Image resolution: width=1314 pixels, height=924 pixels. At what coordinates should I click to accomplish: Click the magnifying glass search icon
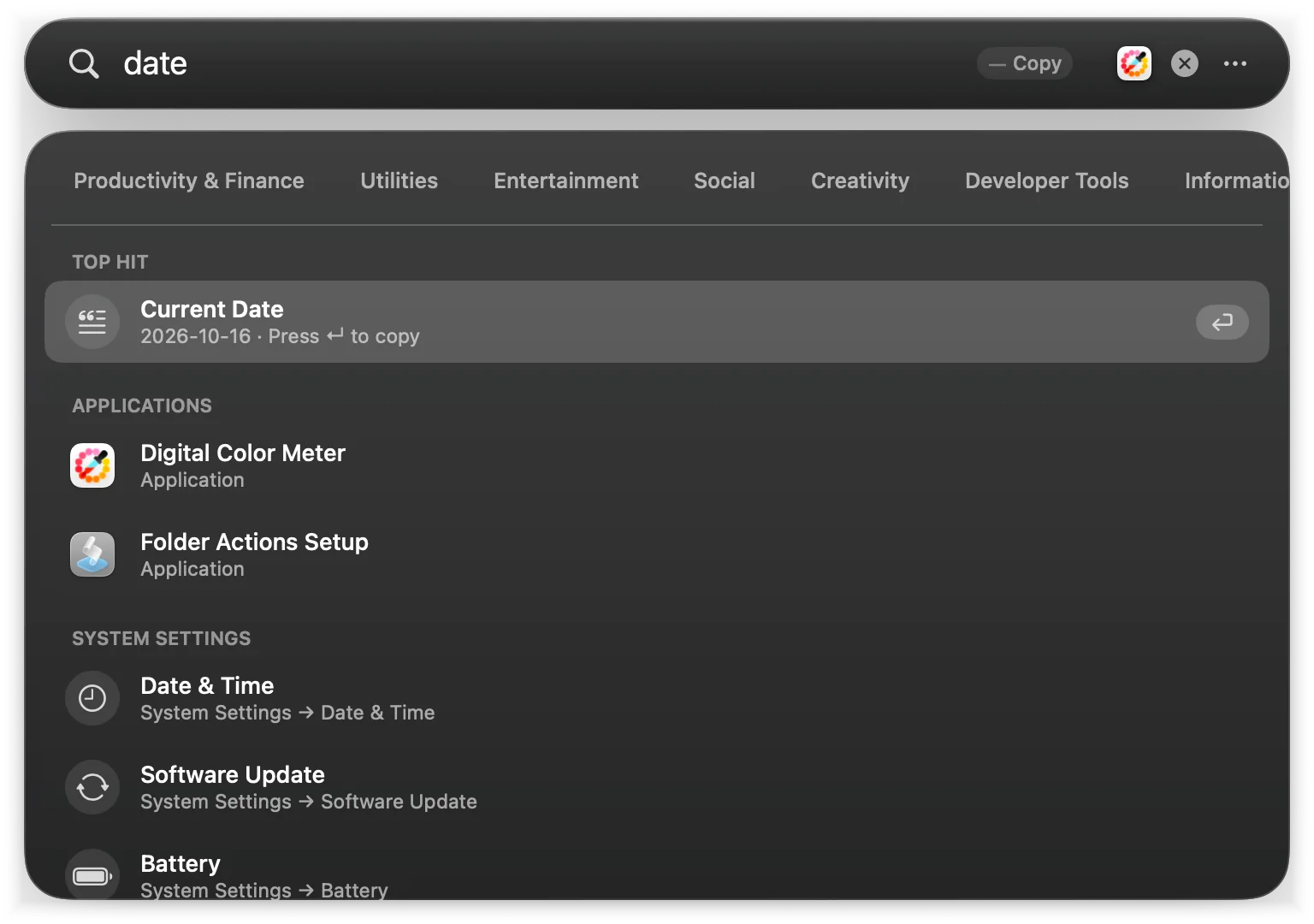click(84, 63)
